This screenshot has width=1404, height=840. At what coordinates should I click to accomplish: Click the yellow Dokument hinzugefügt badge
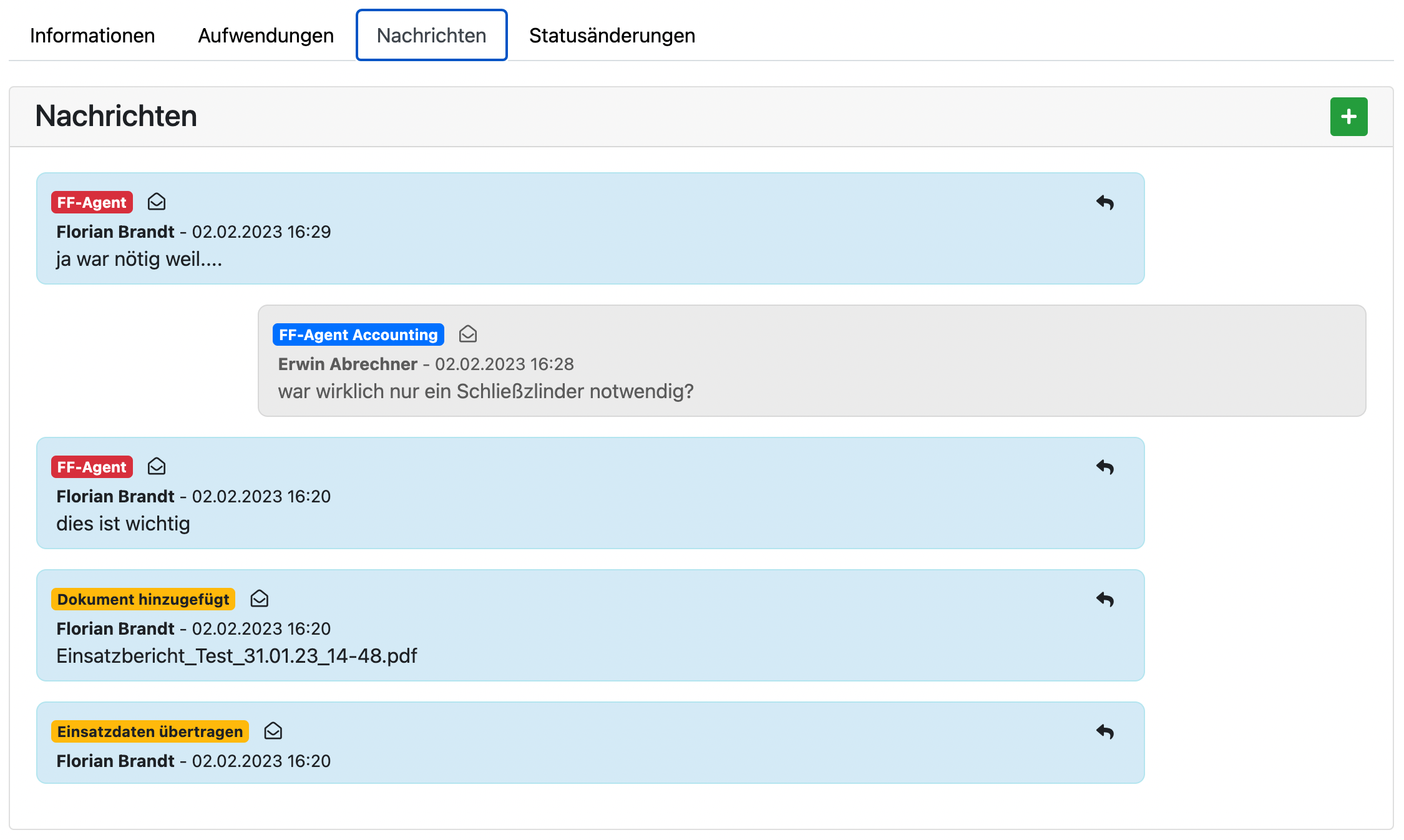pyautogui.click(x=143, y=599)
